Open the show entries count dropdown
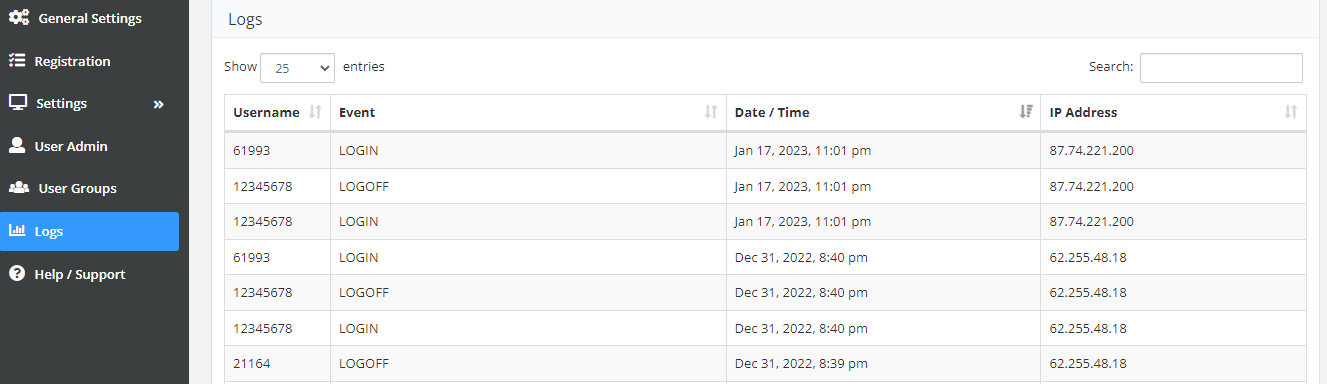1327x384 pixels. (x=297, y=68)
